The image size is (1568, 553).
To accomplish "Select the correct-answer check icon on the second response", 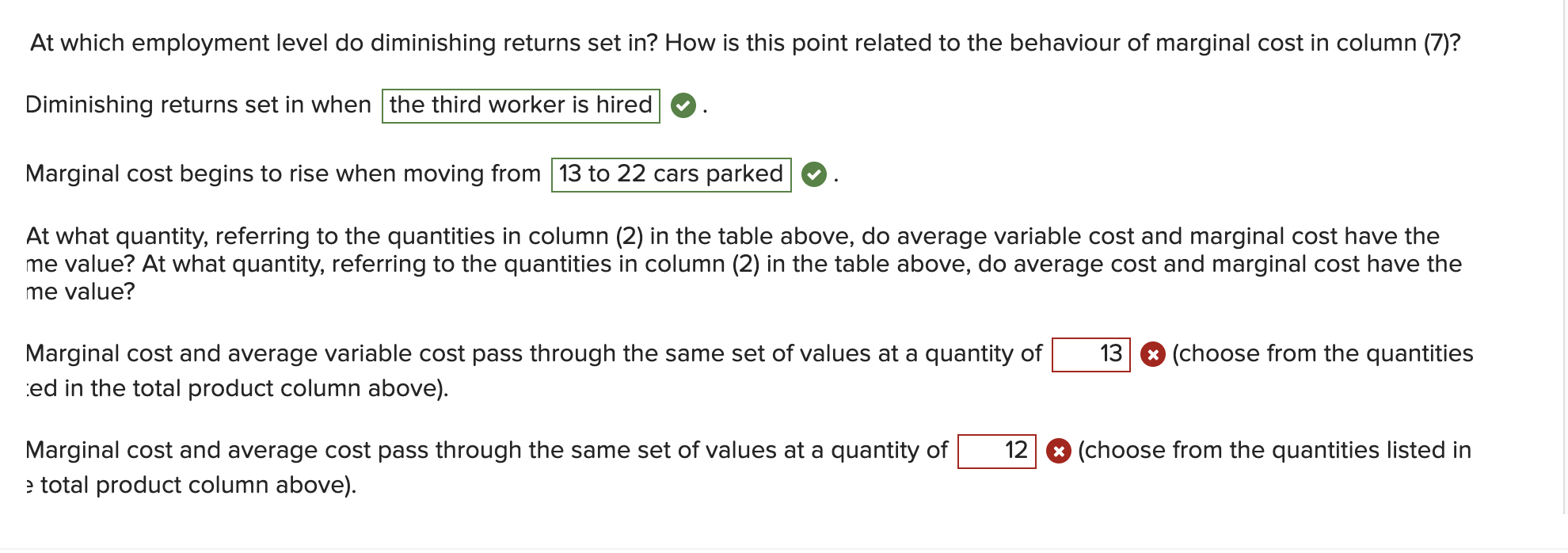I will point(813,174).
